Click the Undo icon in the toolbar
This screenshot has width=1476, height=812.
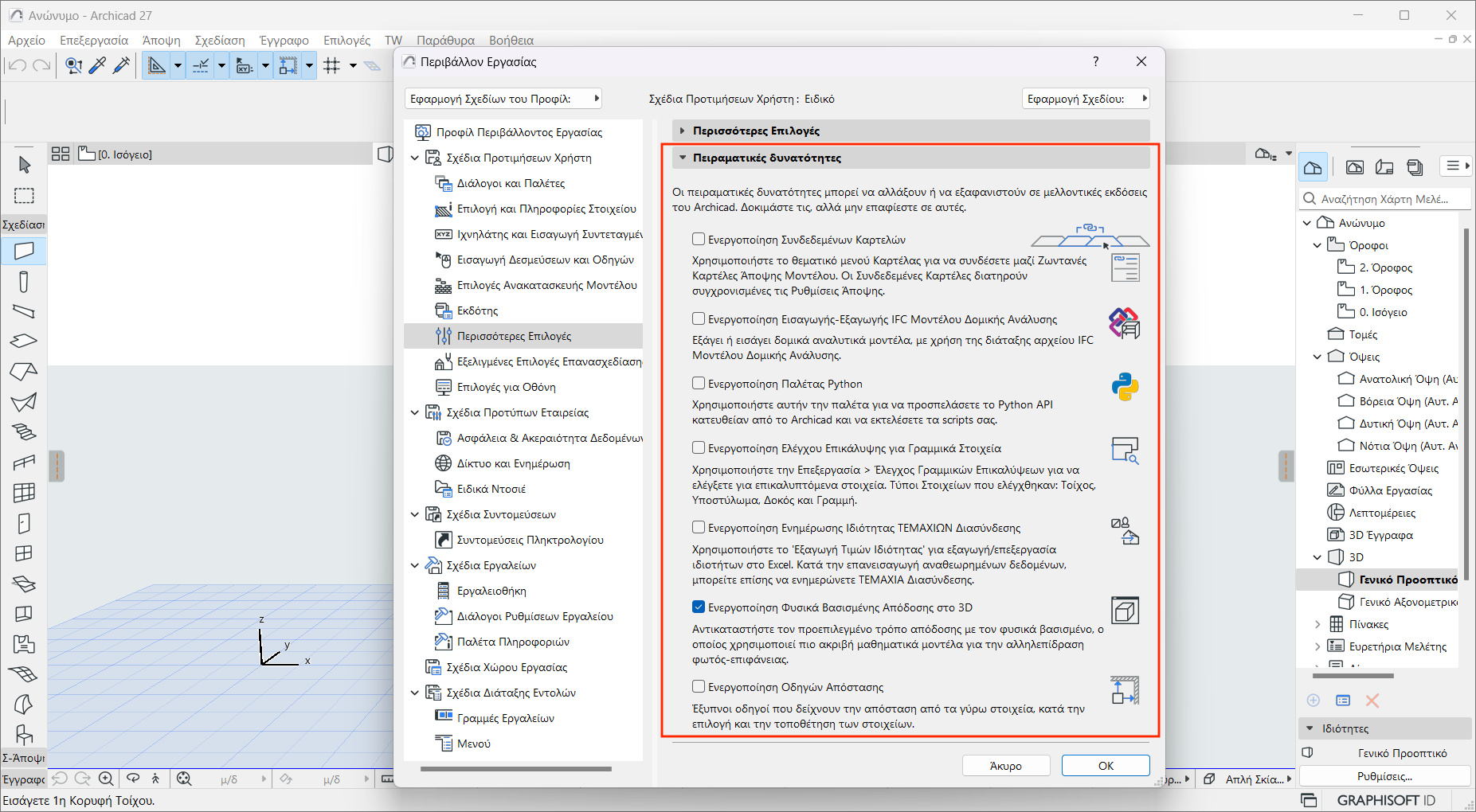click(18, 66)
